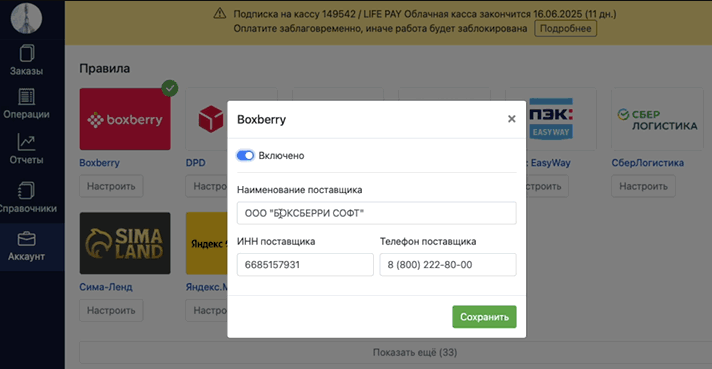
Task: Open the Операции sidebar icon
Action: pos(26,97)
